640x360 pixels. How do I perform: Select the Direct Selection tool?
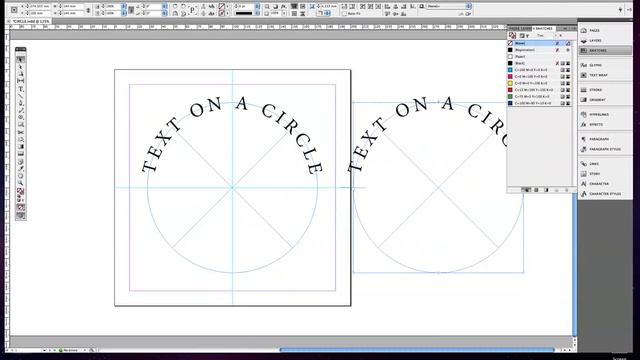coord(20,67)
